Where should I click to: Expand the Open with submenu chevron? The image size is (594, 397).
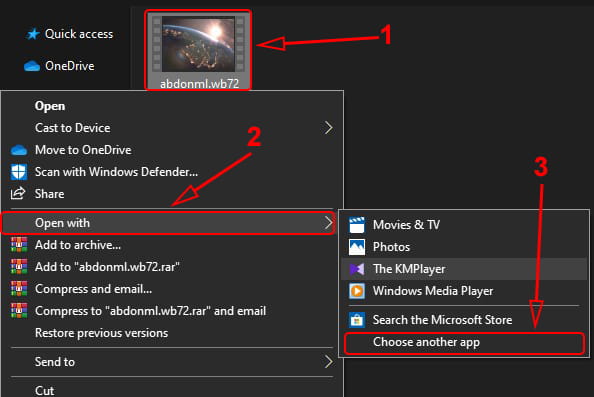tap(328, 223)
